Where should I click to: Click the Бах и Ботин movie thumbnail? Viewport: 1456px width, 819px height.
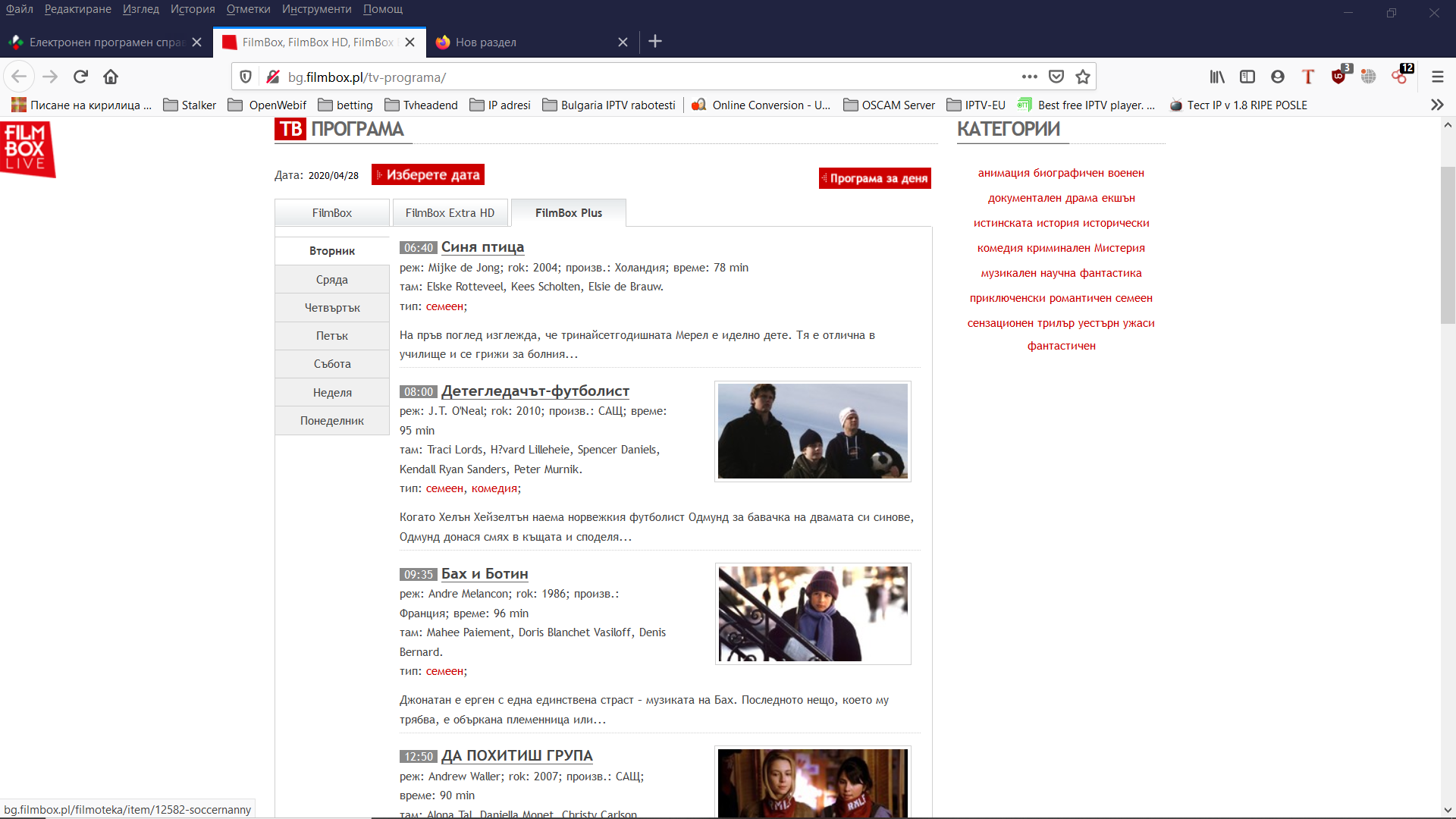coord(813,613)
